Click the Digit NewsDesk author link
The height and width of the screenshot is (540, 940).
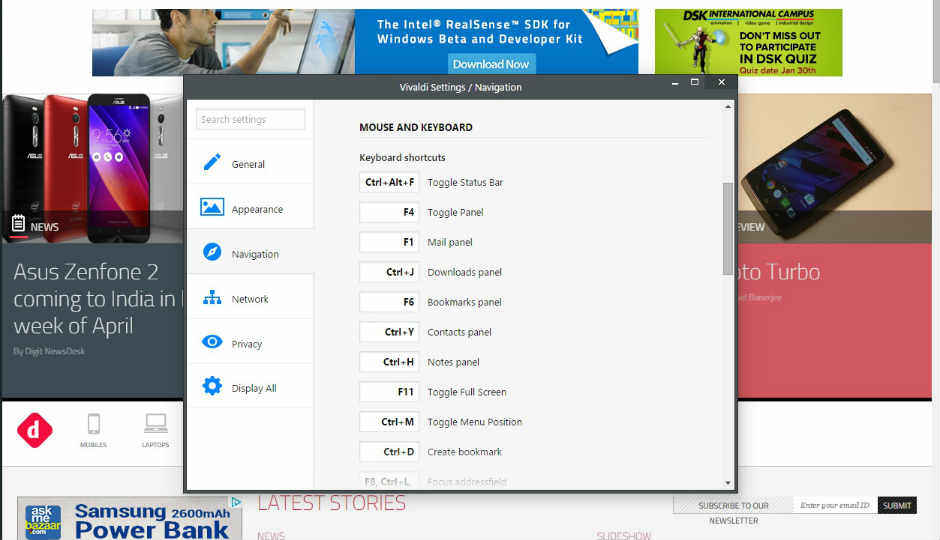(x=49, y=351)
